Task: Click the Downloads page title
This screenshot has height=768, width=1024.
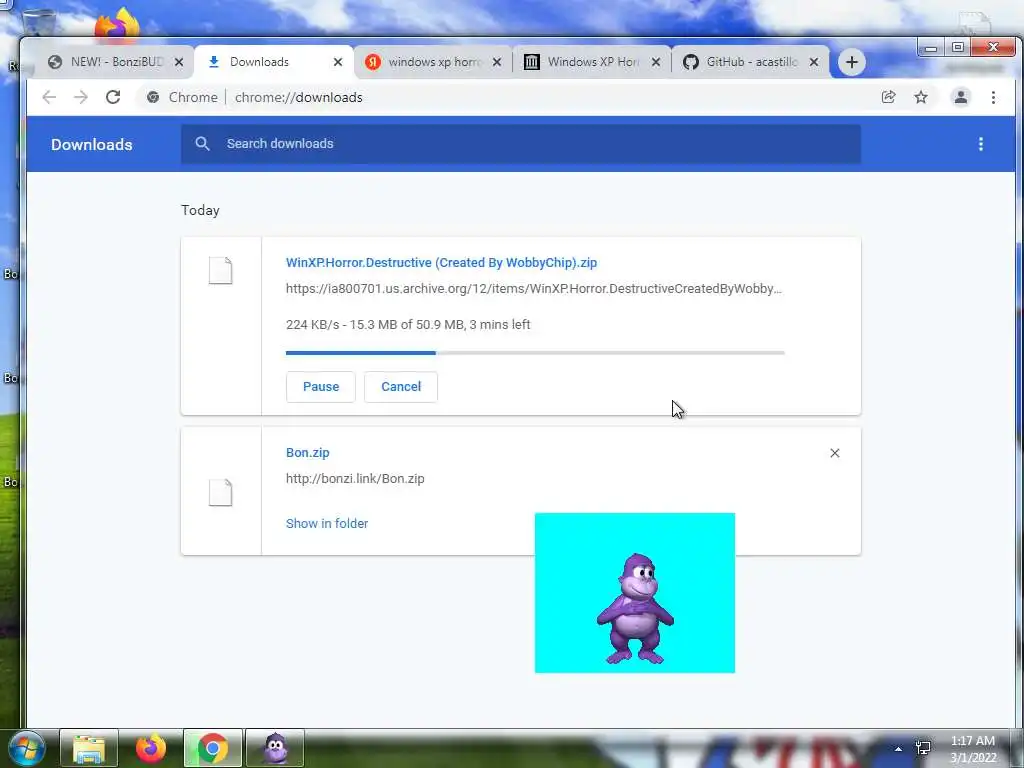Action: click(92, 144)
